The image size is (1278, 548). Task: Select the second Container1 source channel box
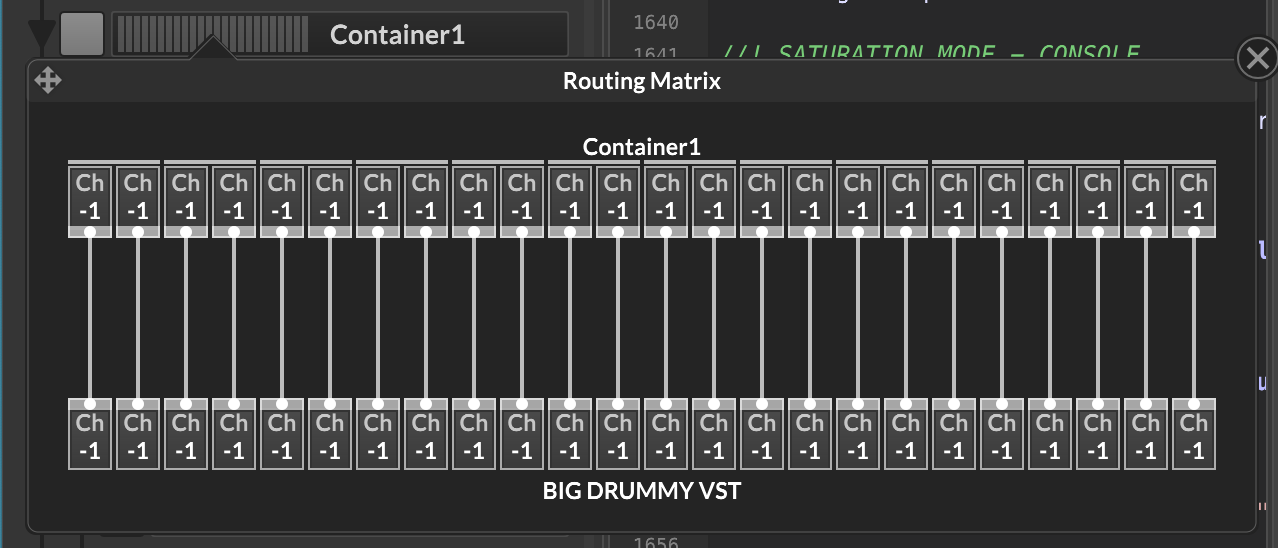138,197
